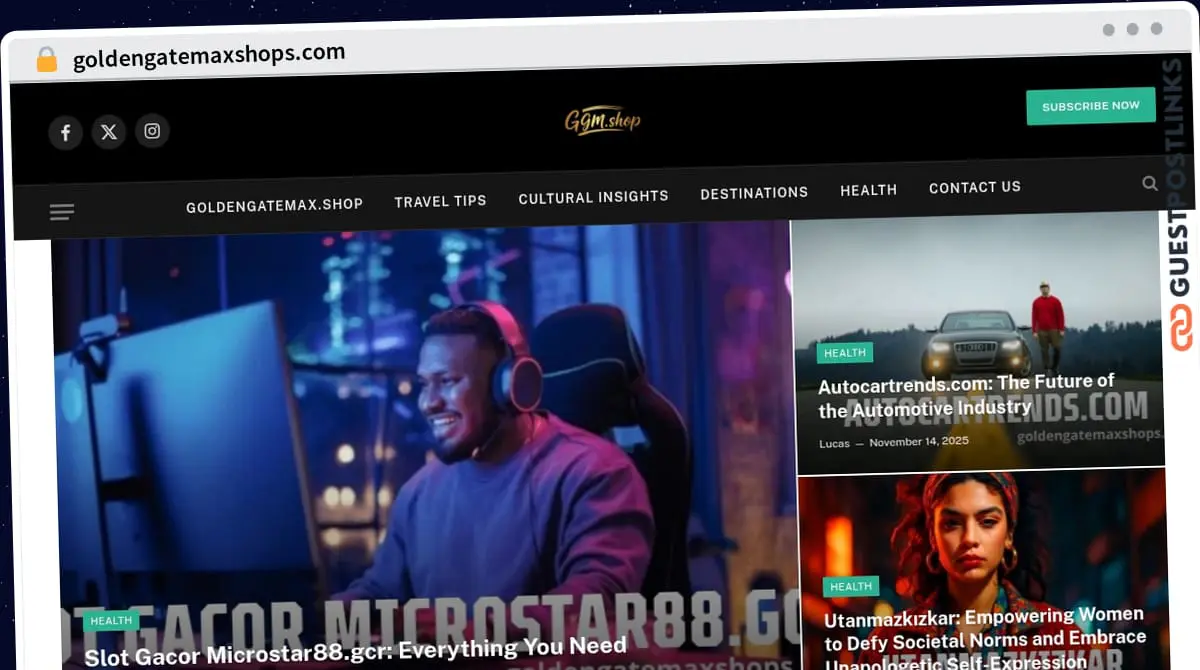
Task: Open the X (Twitter) social icon
Action: coord(109,132)
